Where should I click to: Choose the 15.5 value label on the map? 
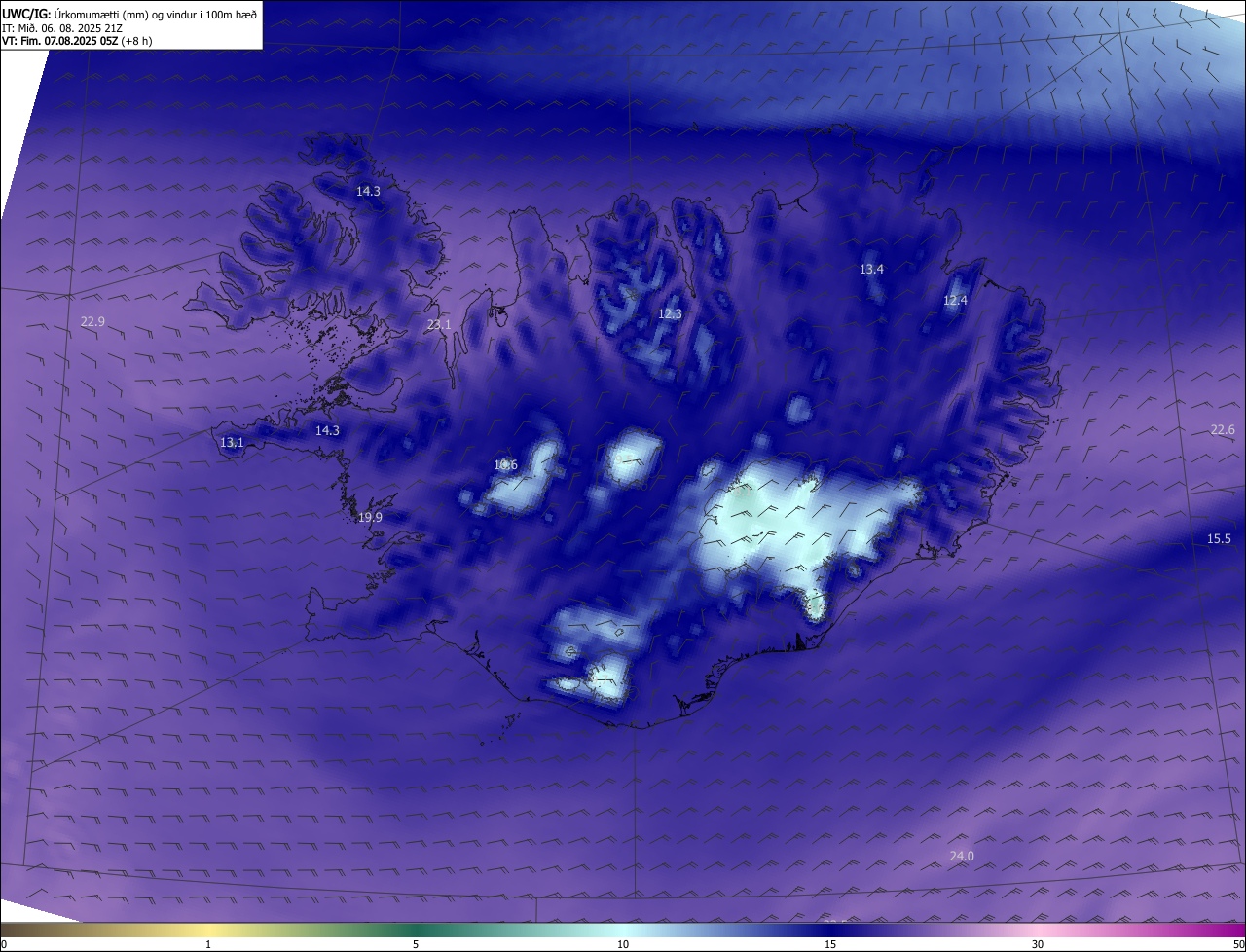(1219, 538)
